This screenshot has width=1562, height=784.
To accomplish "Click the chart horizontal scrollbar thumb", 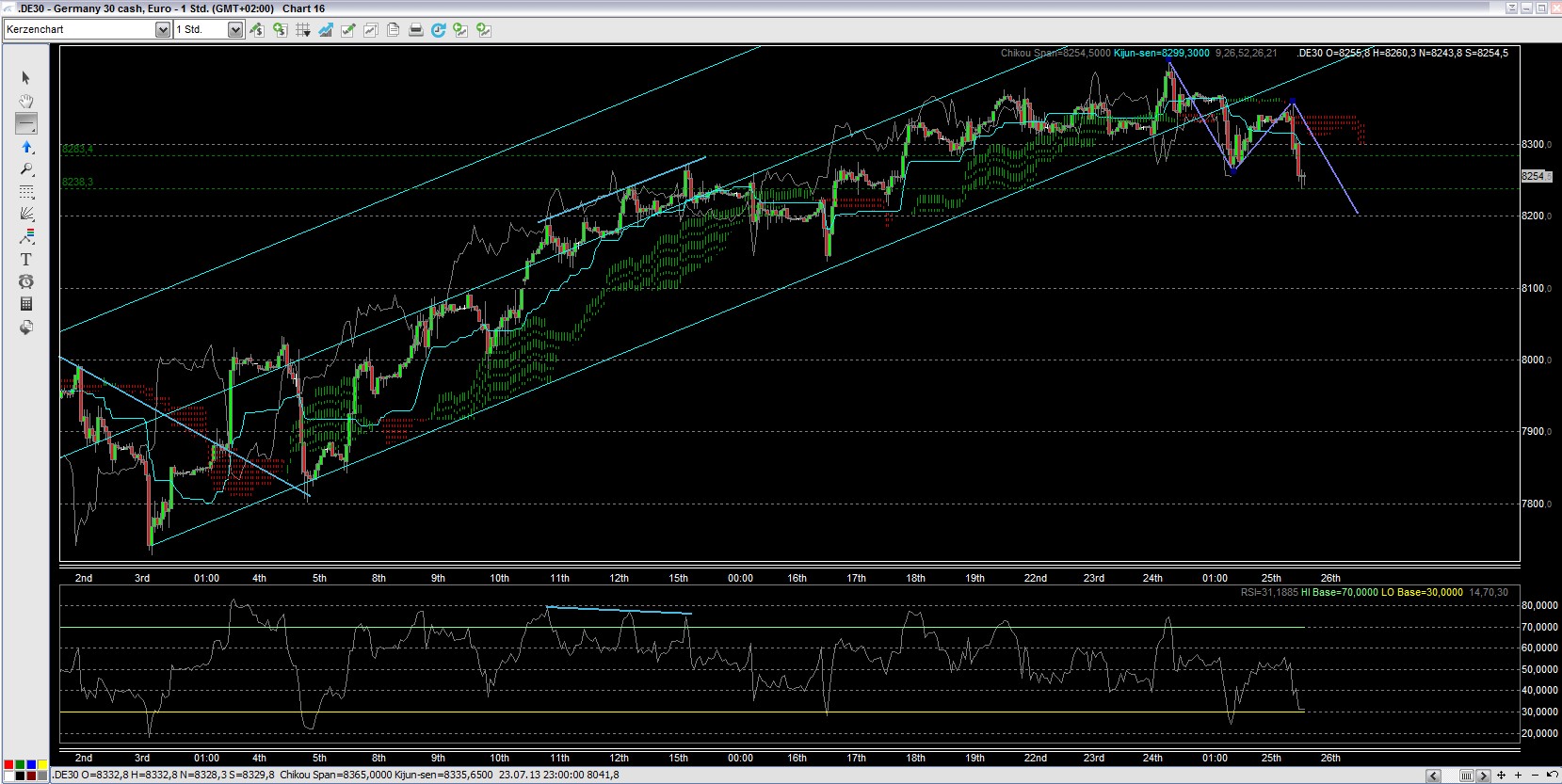I will point(1466,776).
